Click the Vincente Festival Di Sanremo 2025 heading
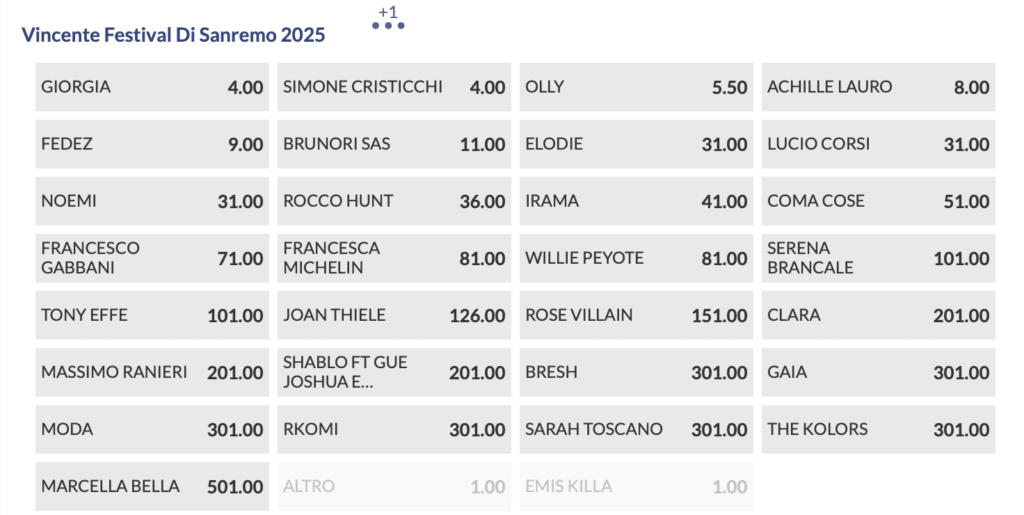The height and width of the screenshot is (515, 1024). click(173, 35)
